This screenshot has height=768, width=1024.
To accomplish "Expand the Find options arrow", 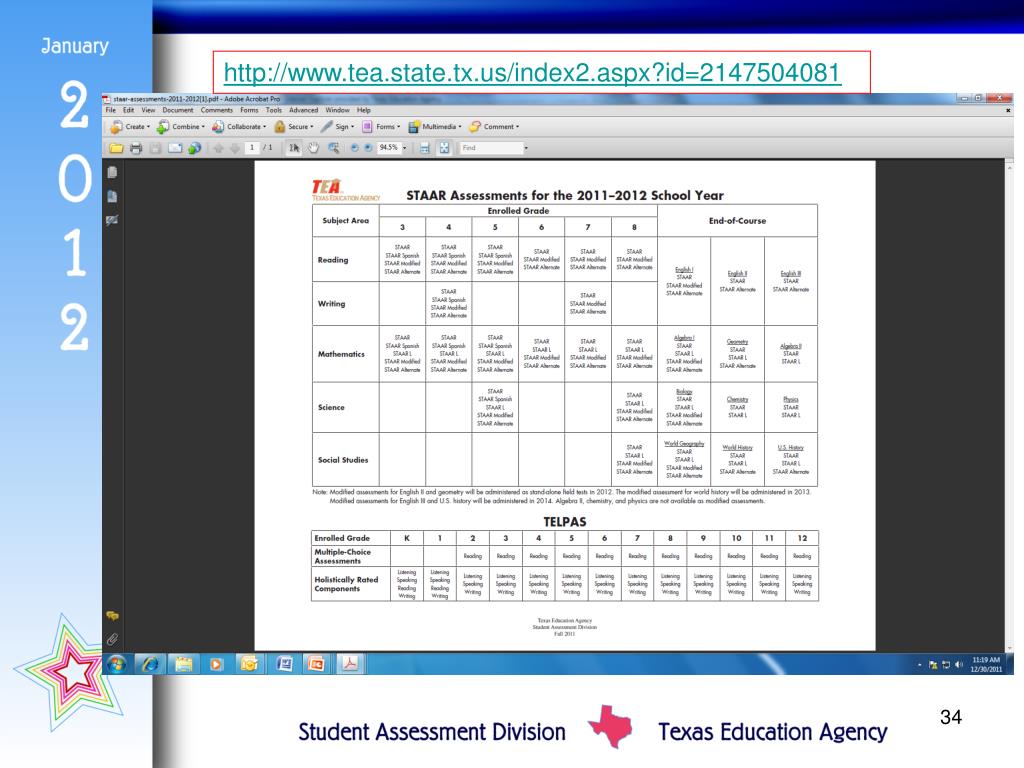I will coord(526,148).
